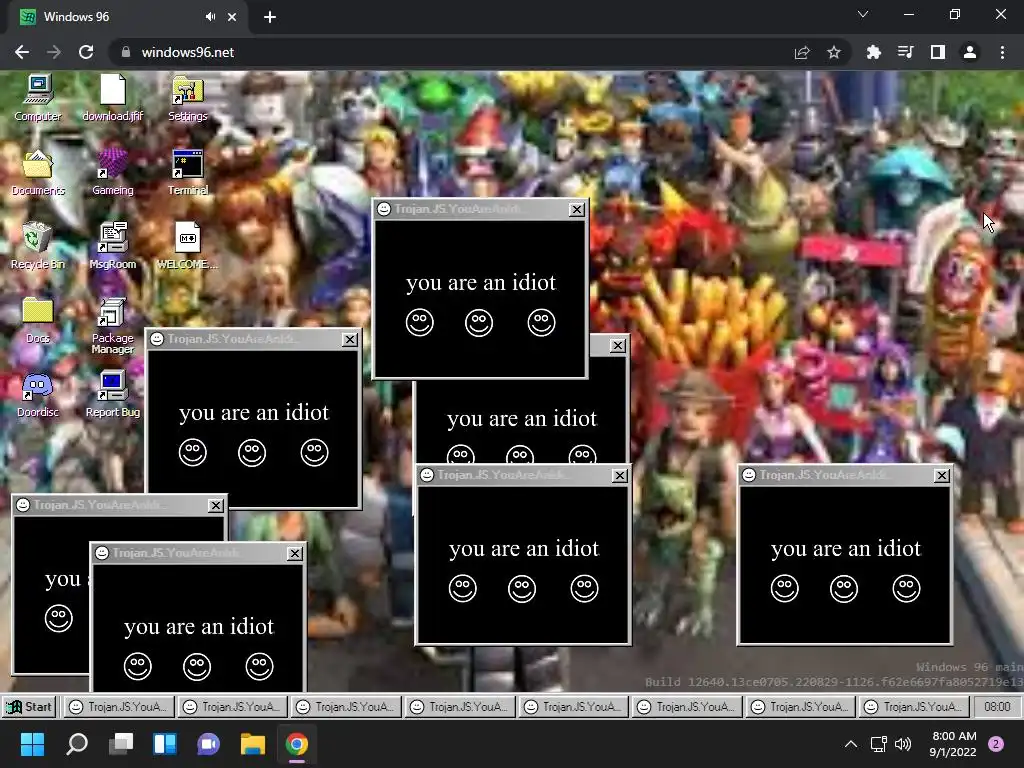This screenshot has width=1024, height=768.
Task: Open Chrome's three-dot menu
Action: coord(1002,52)
